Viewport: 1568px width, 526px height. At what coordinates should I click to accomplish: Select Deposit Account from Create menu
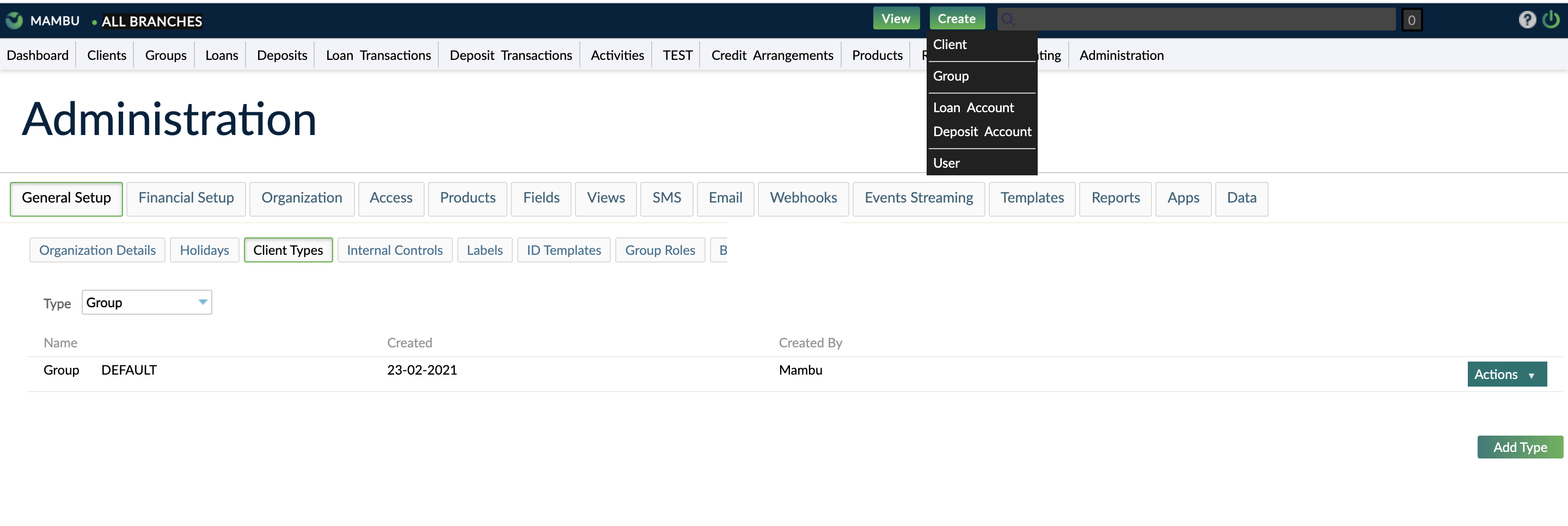tap(982, 132)
